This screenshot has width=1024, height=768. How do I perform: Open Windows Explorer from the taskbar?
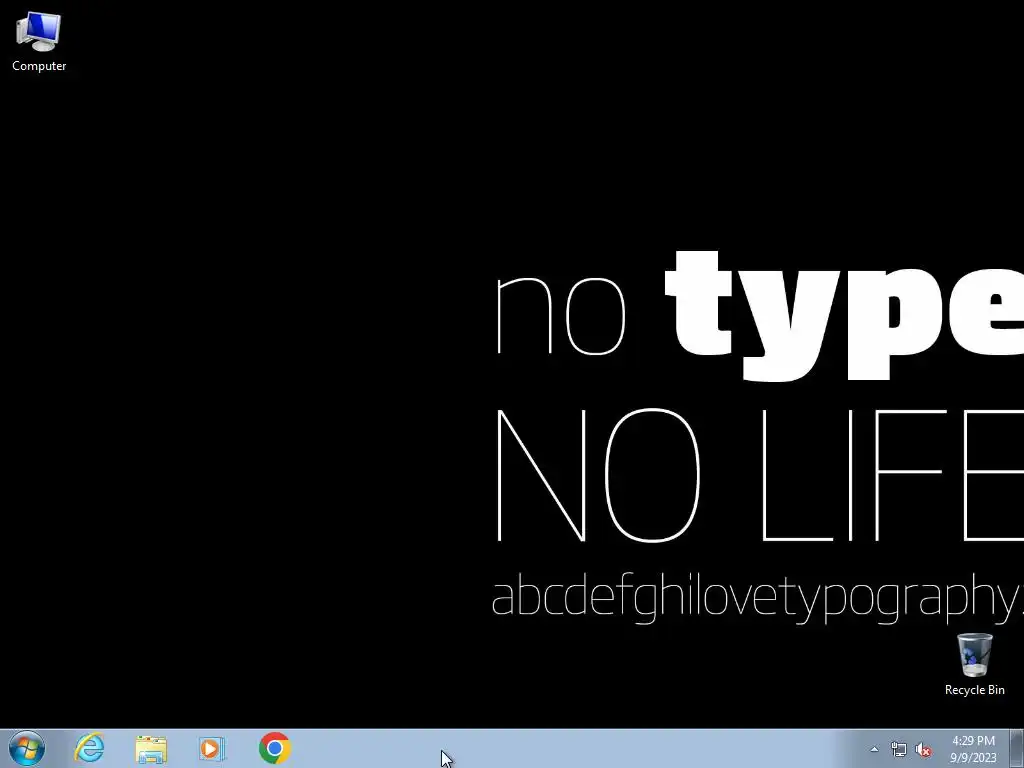(151, 749)
